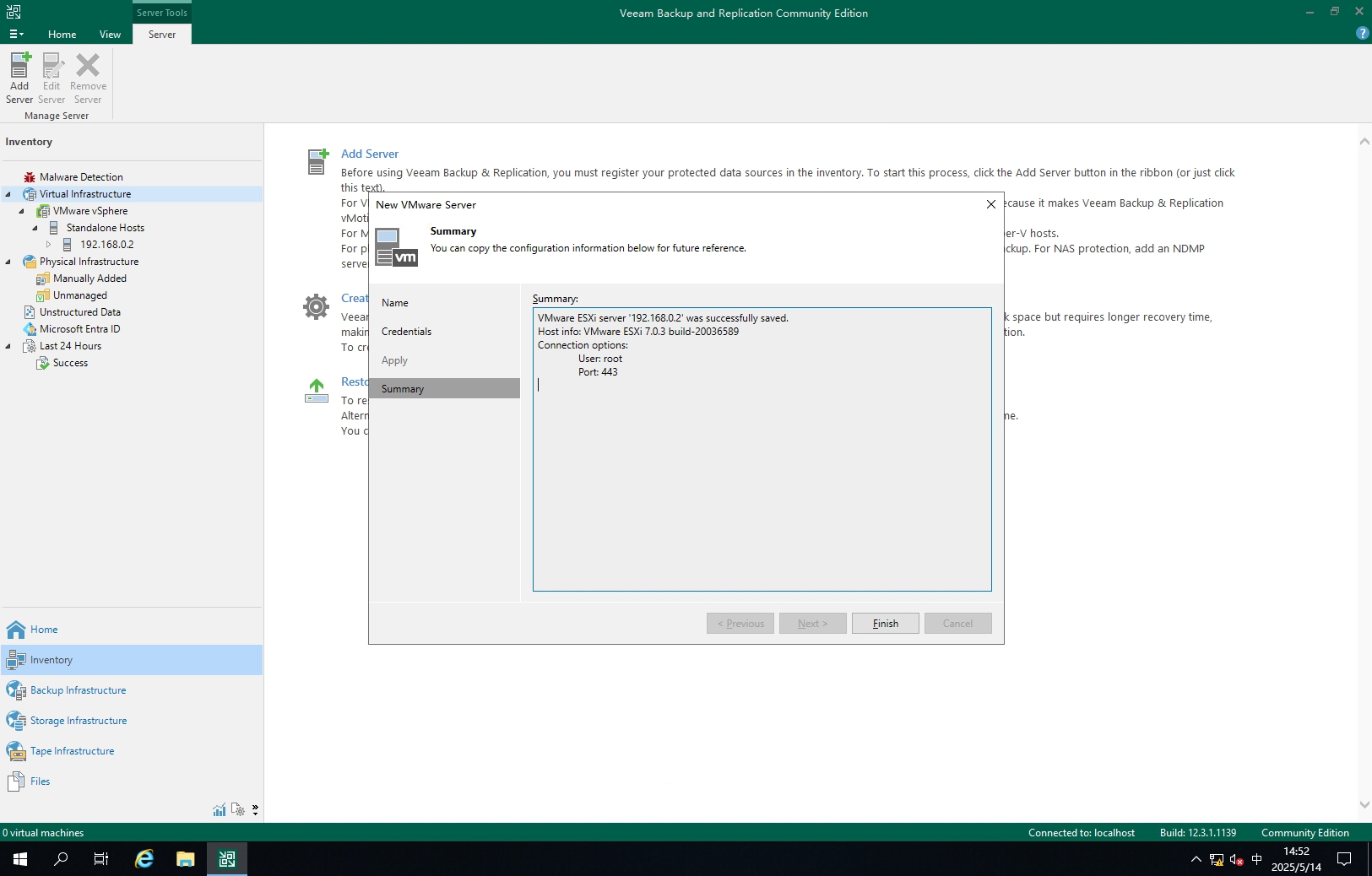Switch to the View ribbon tab
The width and height of the screenshot is (1372, 876).
(x=110, y=35)
